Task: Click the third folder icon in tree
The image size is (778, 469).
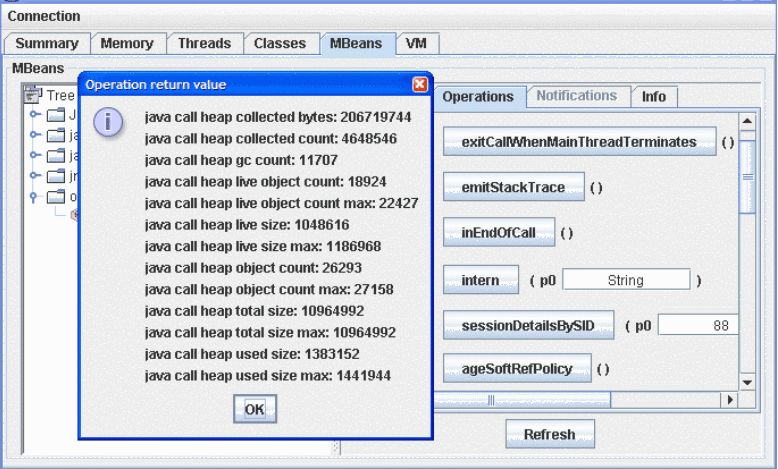Action: pyautogui.click(x=56, y=155)
